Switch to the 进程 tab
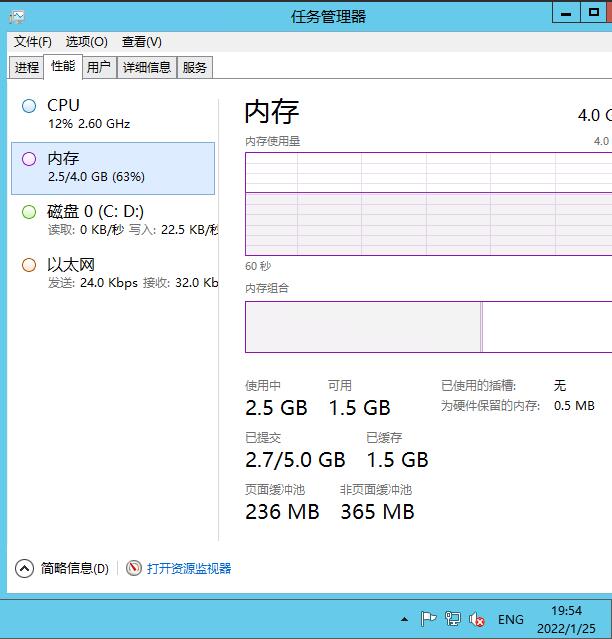 (27, 68)
